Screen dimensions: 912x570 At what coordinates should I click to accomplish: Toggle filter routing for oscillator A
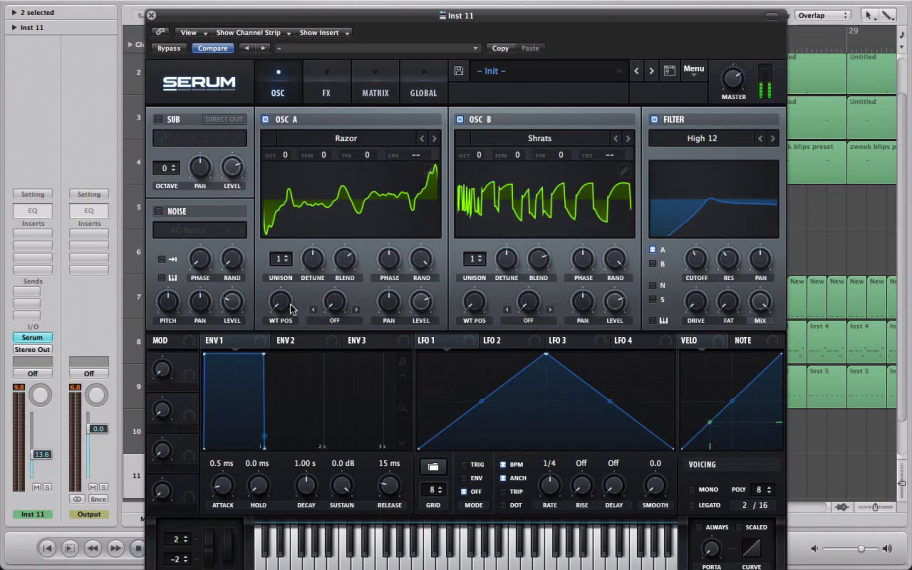(x=653, y=250)
